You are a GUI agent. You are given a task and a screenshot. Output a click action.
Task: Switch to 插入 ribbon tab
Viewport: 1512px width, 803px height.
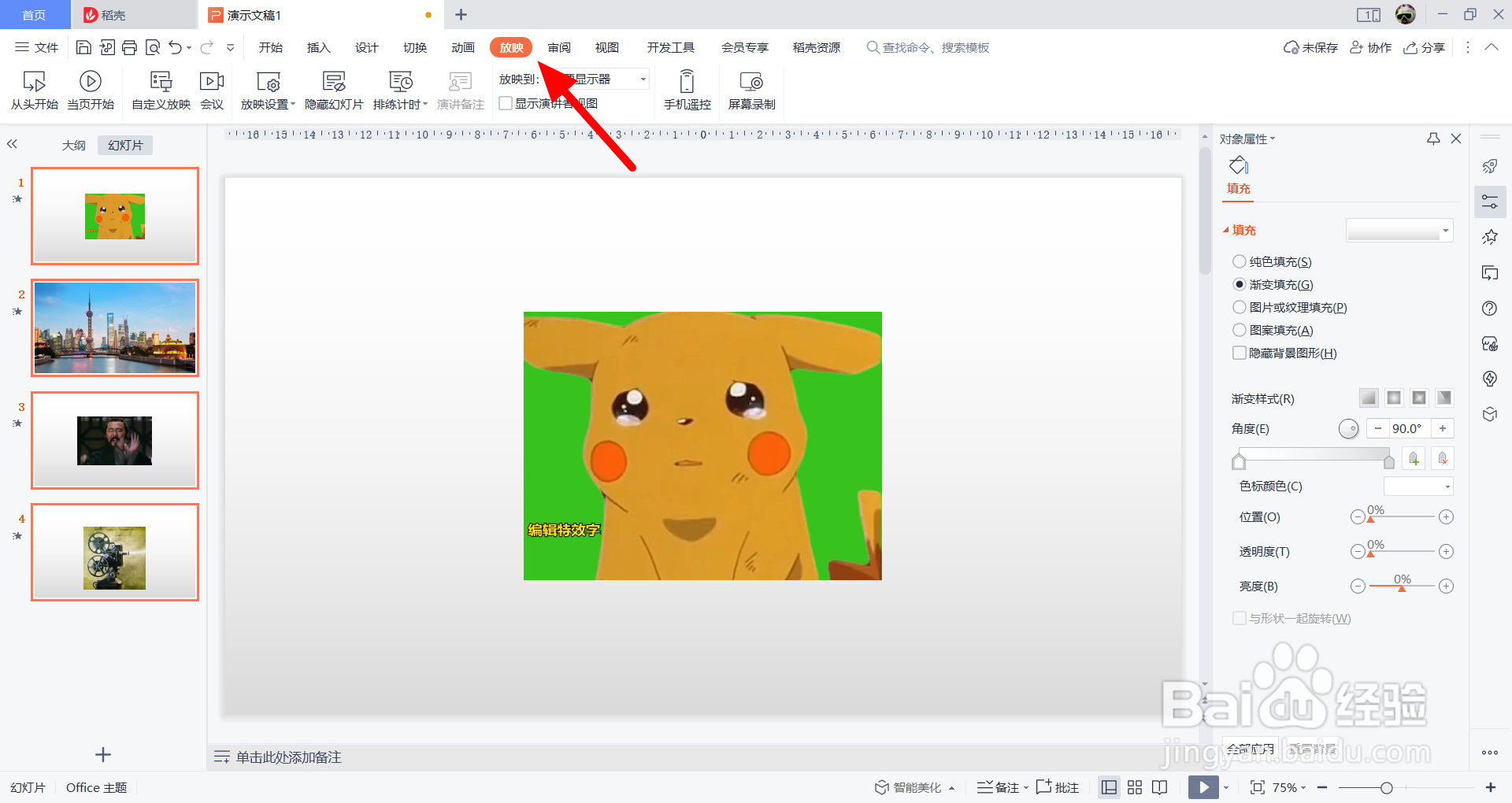(x=318, y=47)
